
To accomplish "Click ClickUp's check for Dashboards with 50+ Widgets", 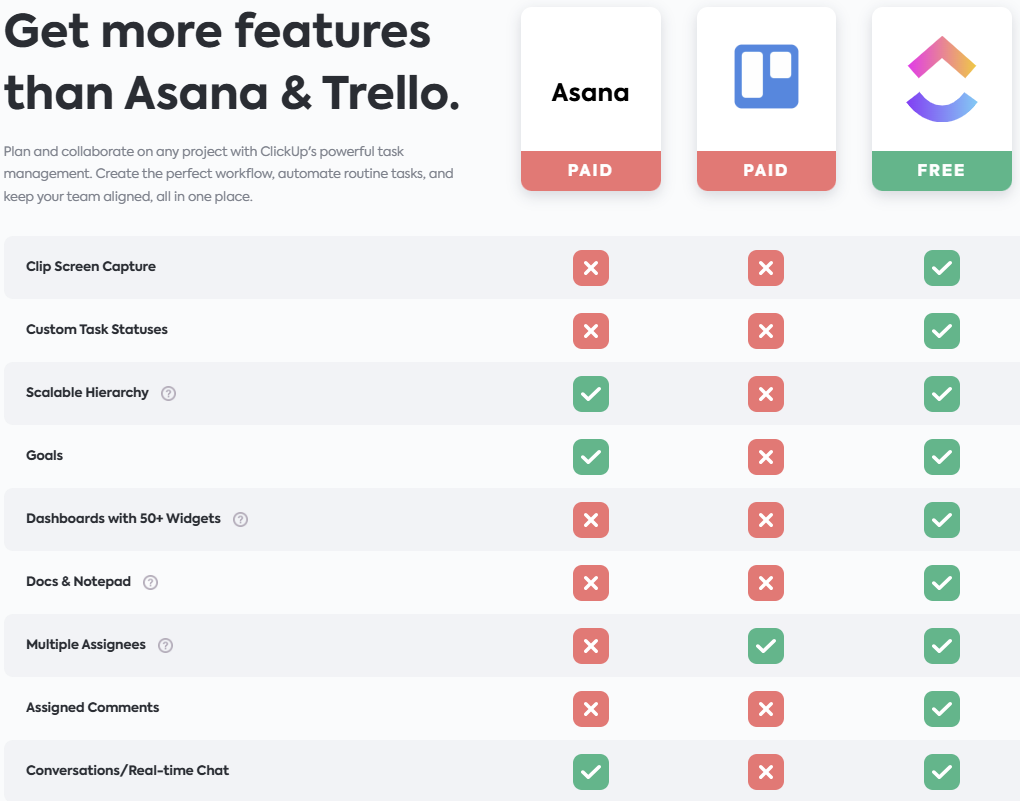I will point(942,520).
